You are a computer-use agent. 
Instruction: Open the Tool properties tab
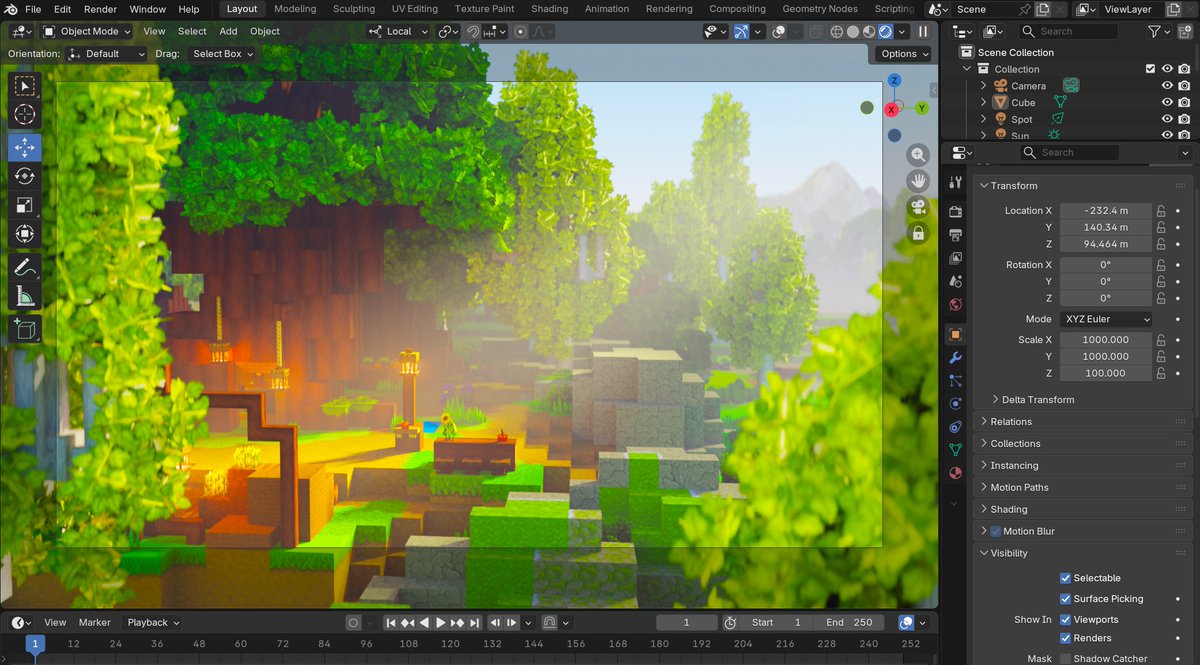click(x=955, y=182)
